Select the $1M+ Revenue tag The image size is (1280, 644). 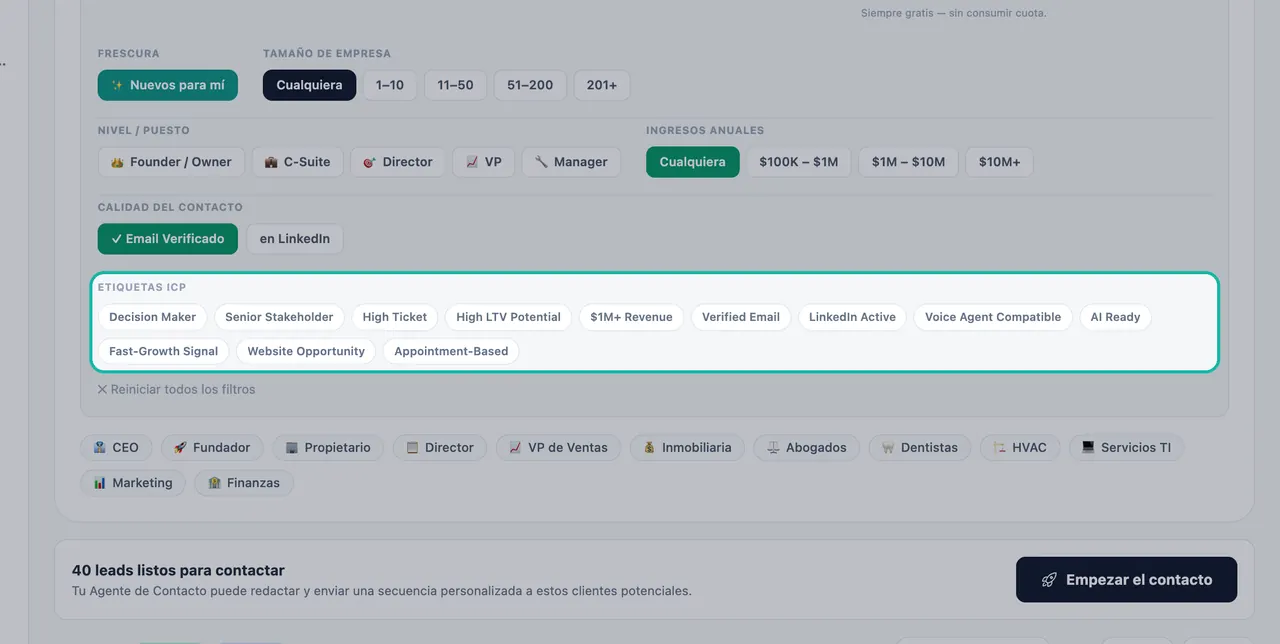tap(631, 317)
